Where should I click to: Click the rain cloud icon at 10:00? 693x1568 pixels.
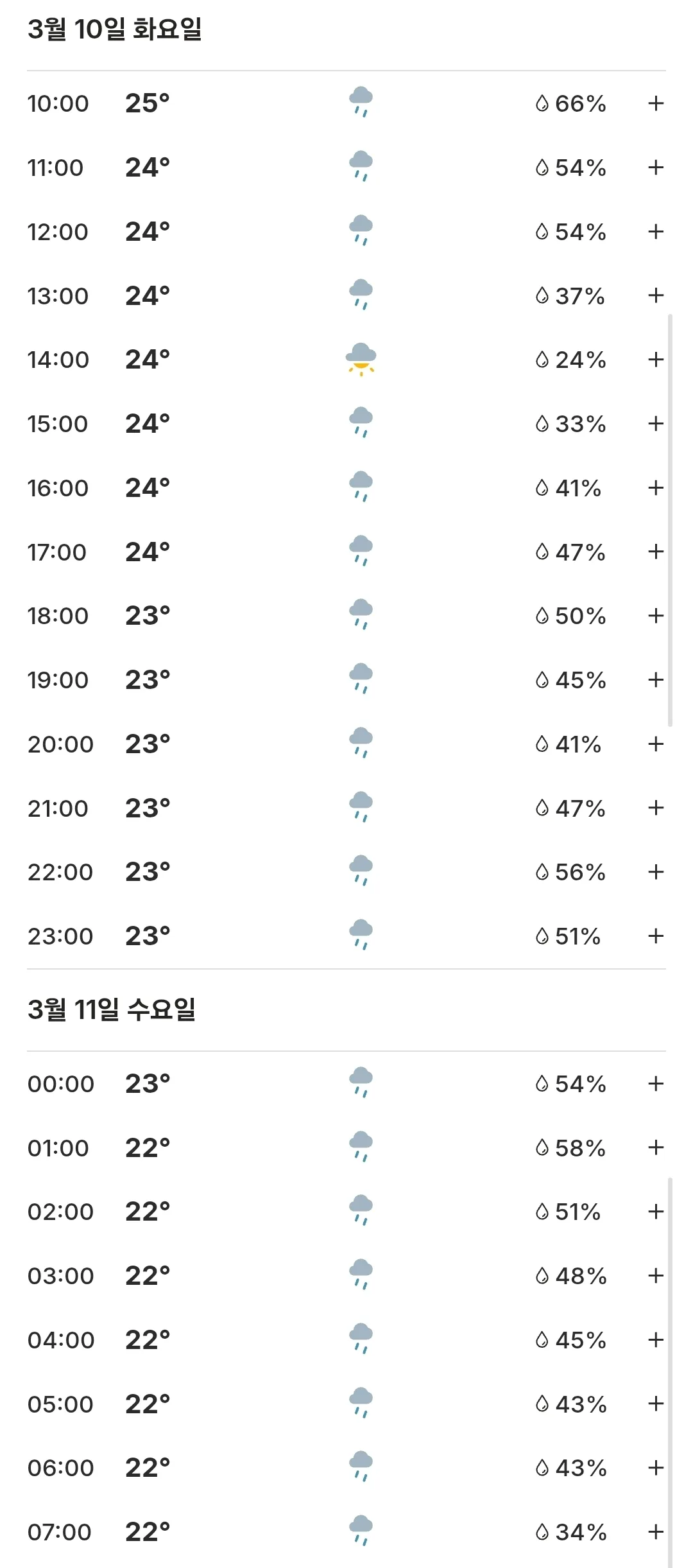coord(361,102)
